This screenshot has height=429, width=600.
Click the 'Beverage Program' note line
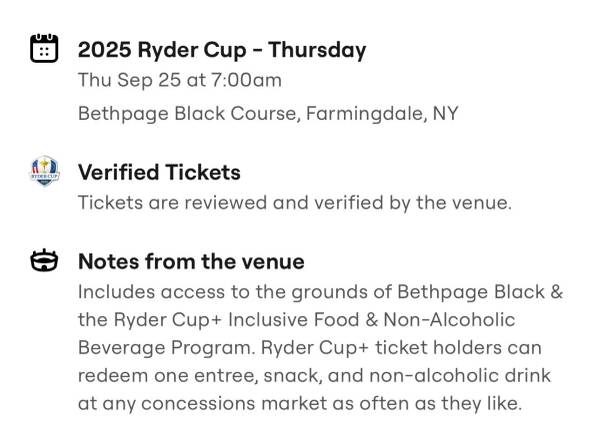pos(310,348)
